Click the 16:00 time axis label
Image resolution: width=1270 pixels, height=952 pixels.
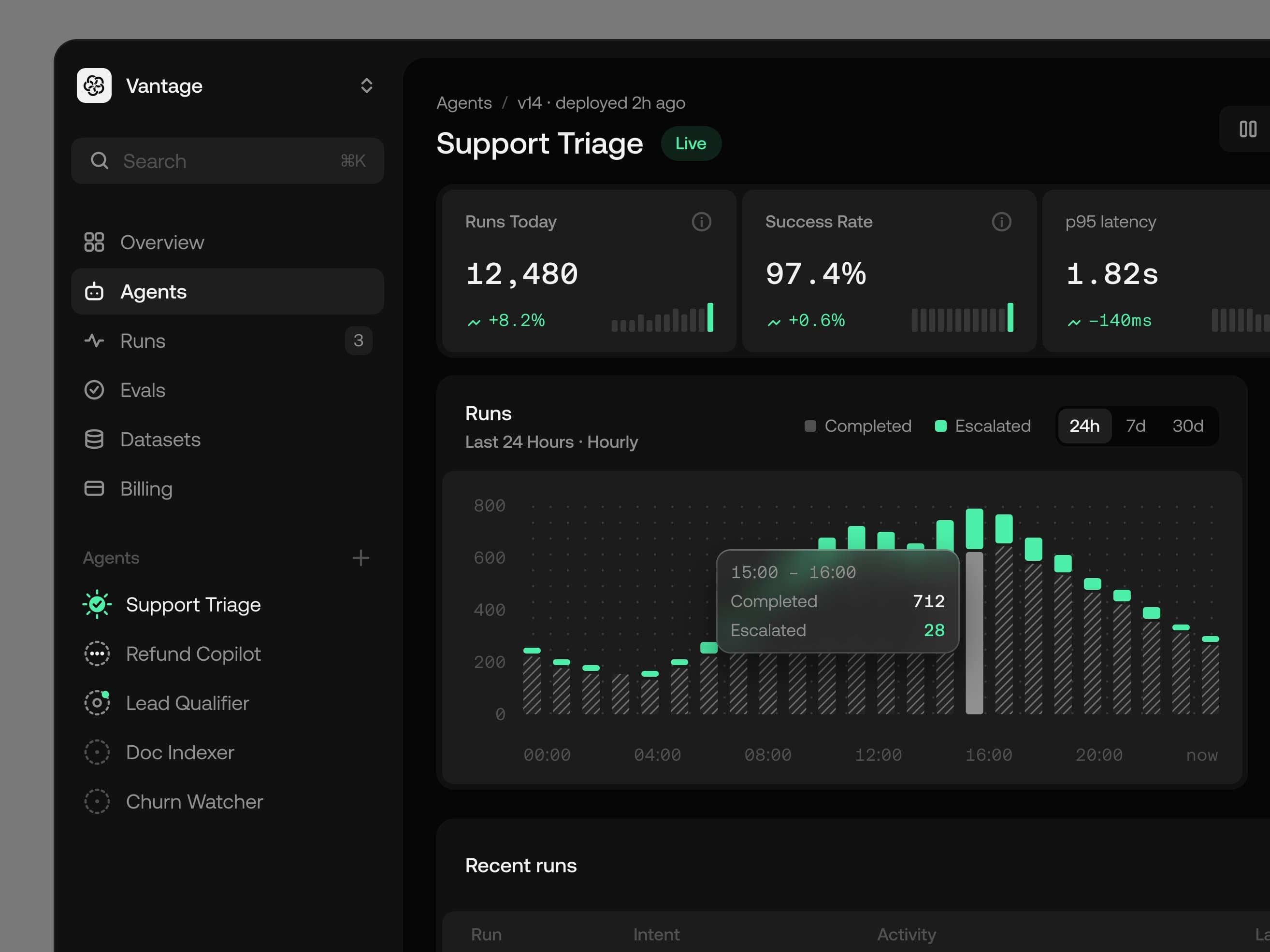coord(989,754)
